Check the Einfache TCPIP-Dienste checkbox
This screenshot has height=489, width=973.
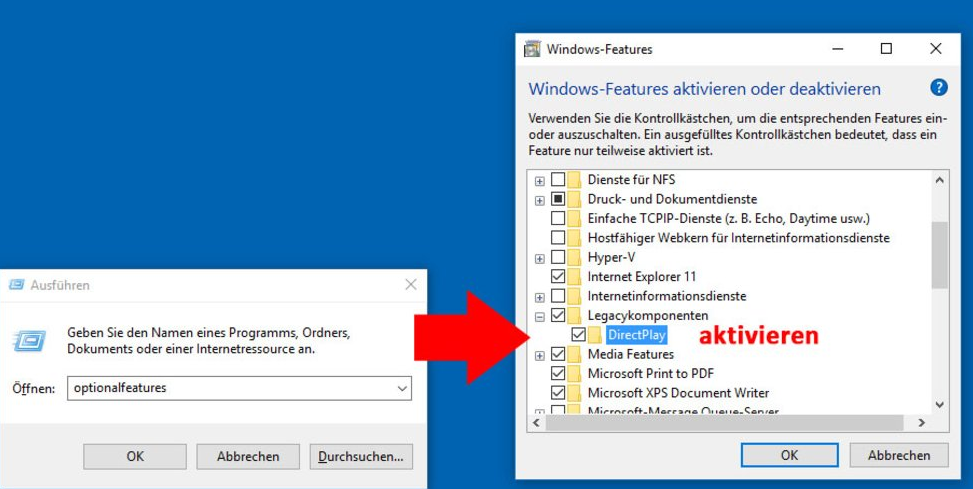pyautogui.click(x=558, y=218)
